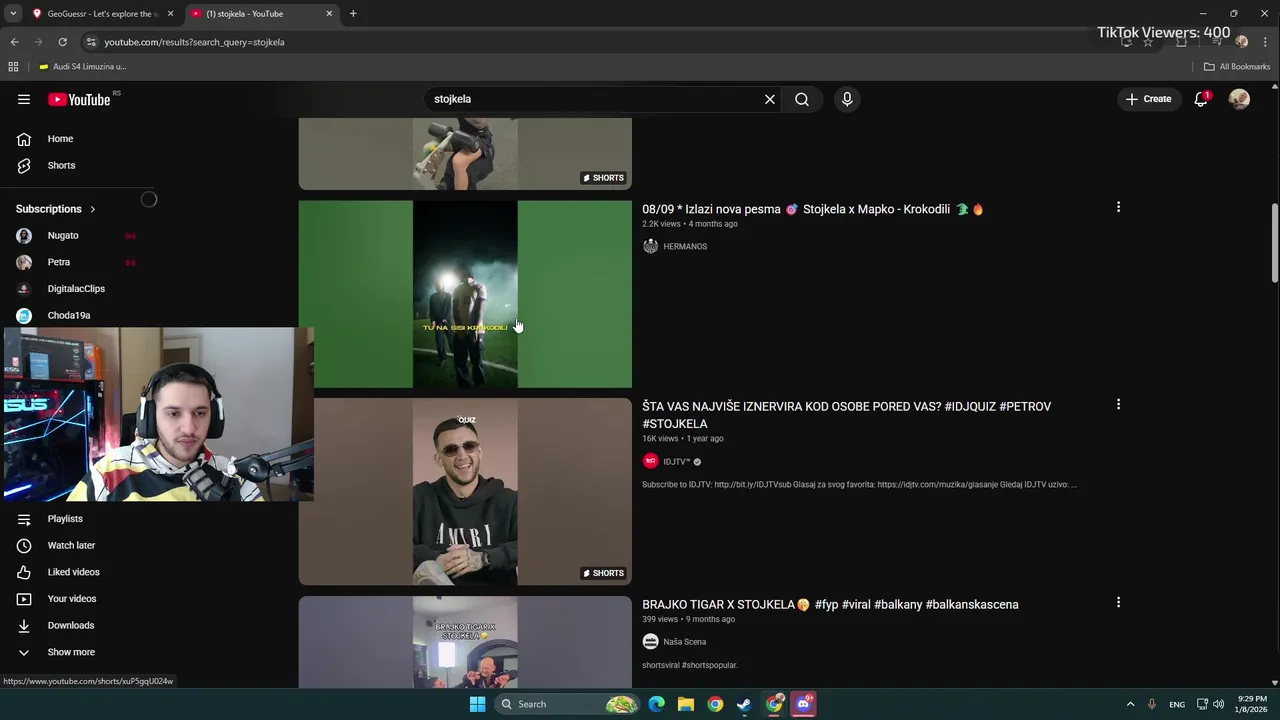Show hidden system tray icons

pos(1130,704)
